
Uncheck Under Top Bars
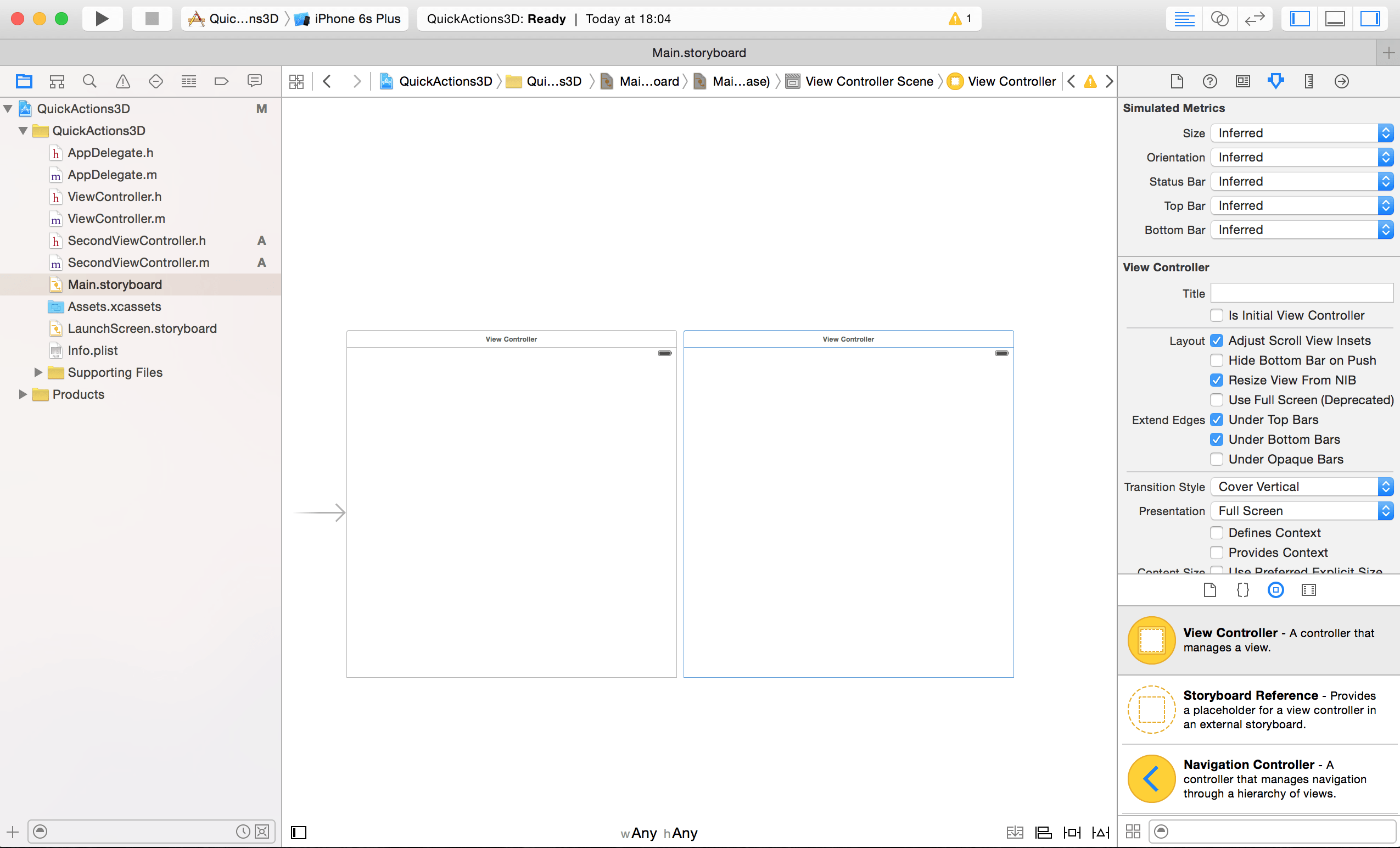click(x=1217, y=420)
